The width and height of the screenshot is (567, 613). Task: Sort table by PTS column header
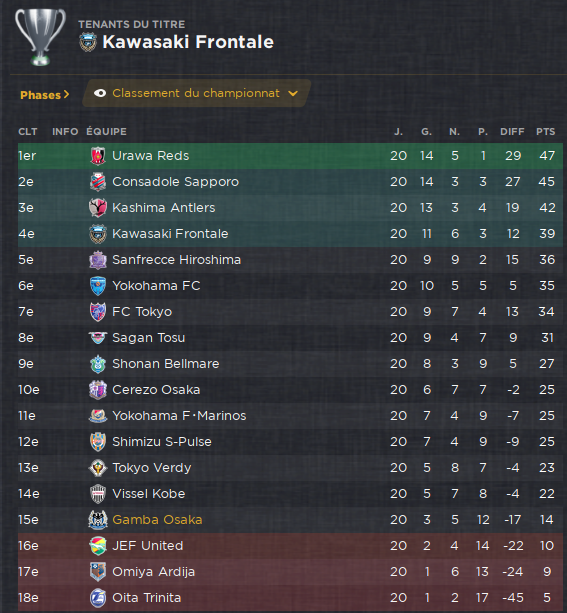[x=545, y=132]
